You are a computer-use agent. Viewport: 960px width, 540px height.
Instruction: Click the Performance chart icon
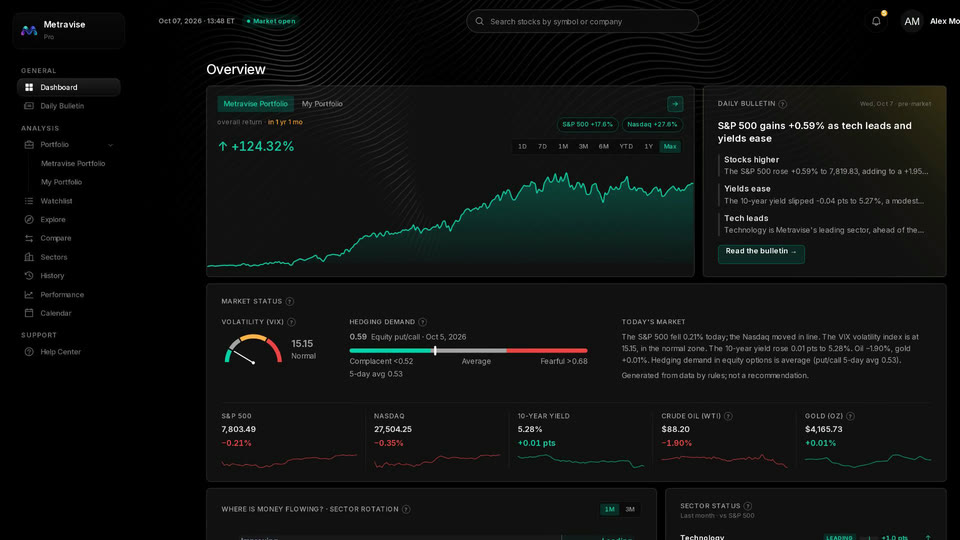click(x=29, y=294)
